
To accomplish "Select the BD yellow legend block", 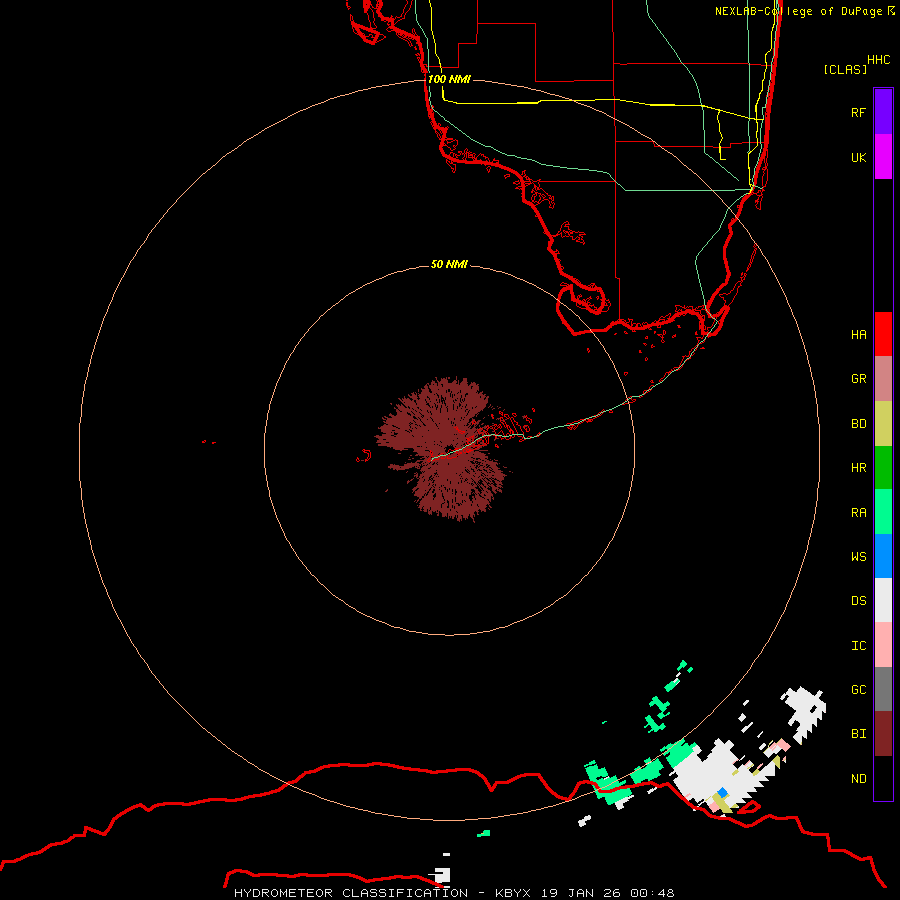I will [883, 424].
